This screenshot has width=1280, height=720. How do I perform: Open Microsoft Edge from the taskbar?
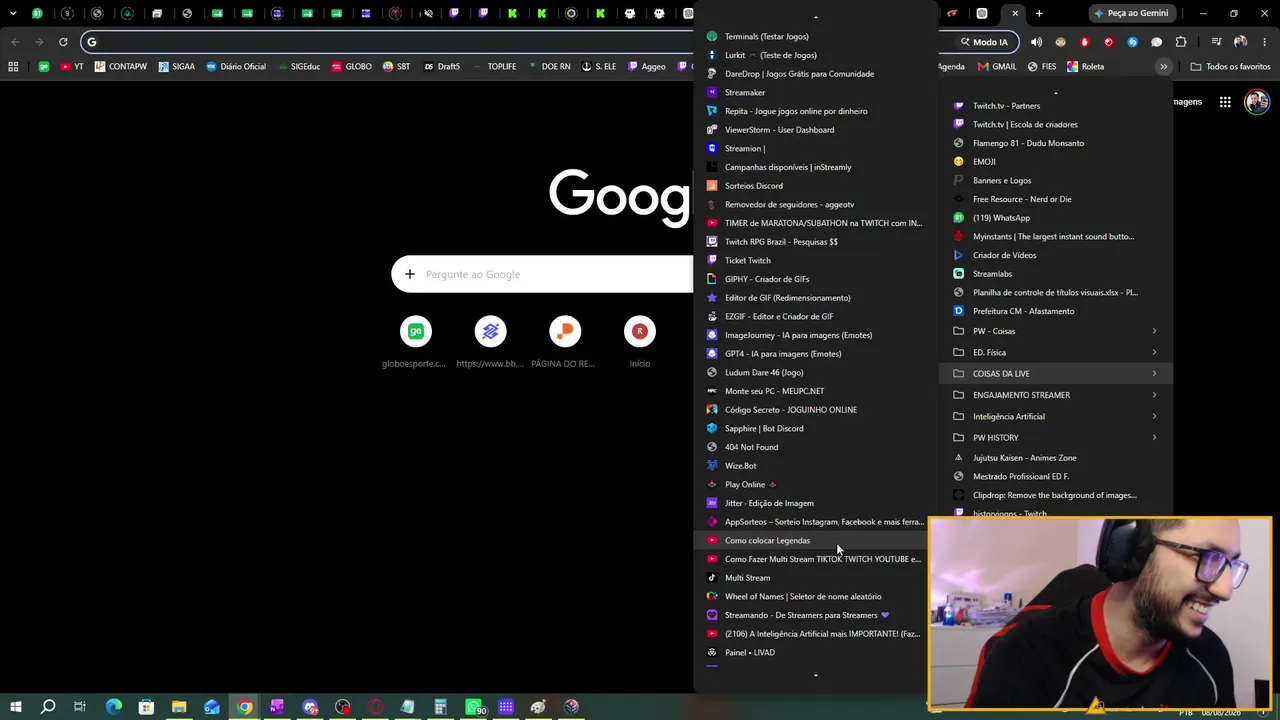click(x=114, y=707)
